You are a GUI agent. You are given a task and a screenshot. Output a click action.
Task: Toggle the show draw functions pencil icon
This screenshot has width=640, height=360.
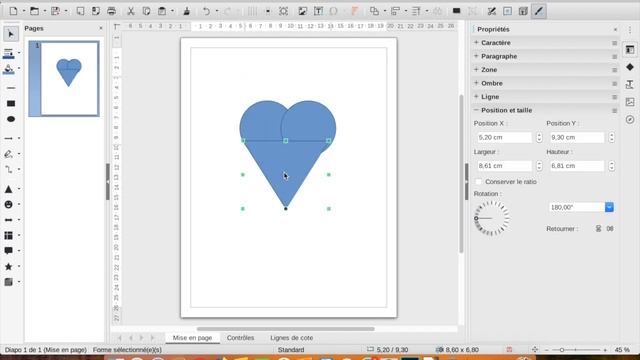click(x=539, y=11)
